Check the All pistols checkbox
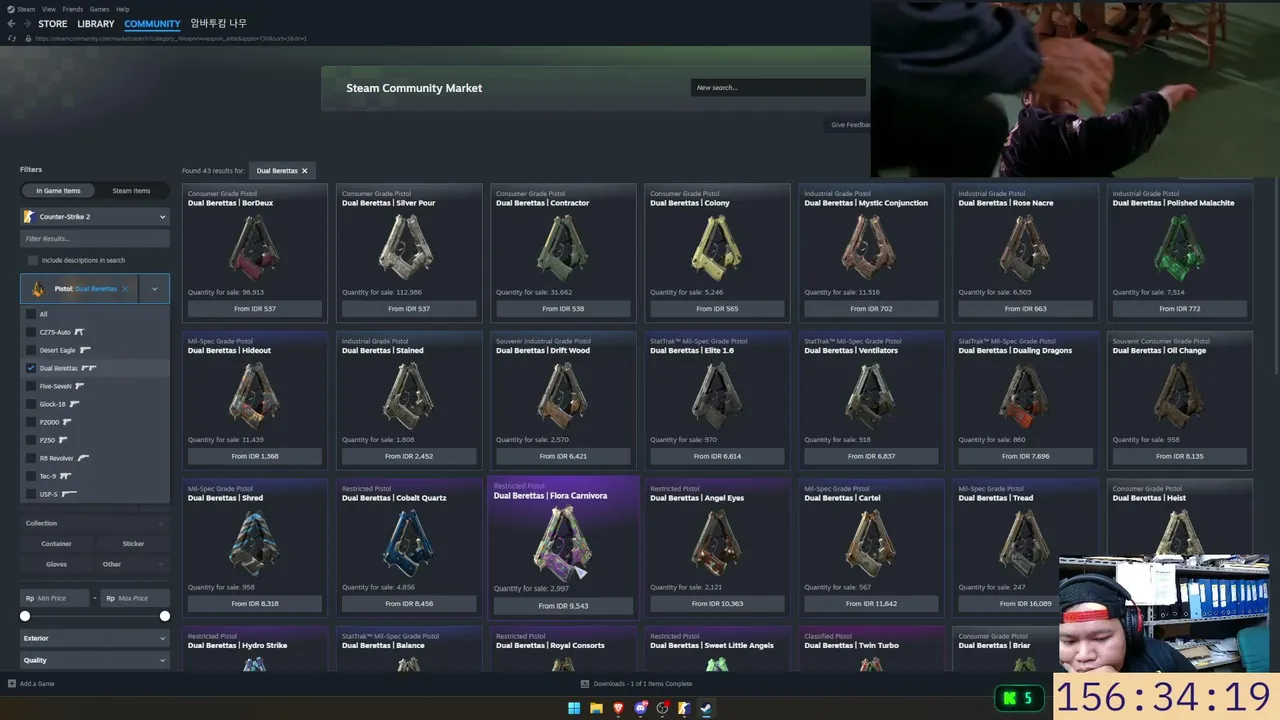This screenshot has height=720, width=1280. [31, 314]
